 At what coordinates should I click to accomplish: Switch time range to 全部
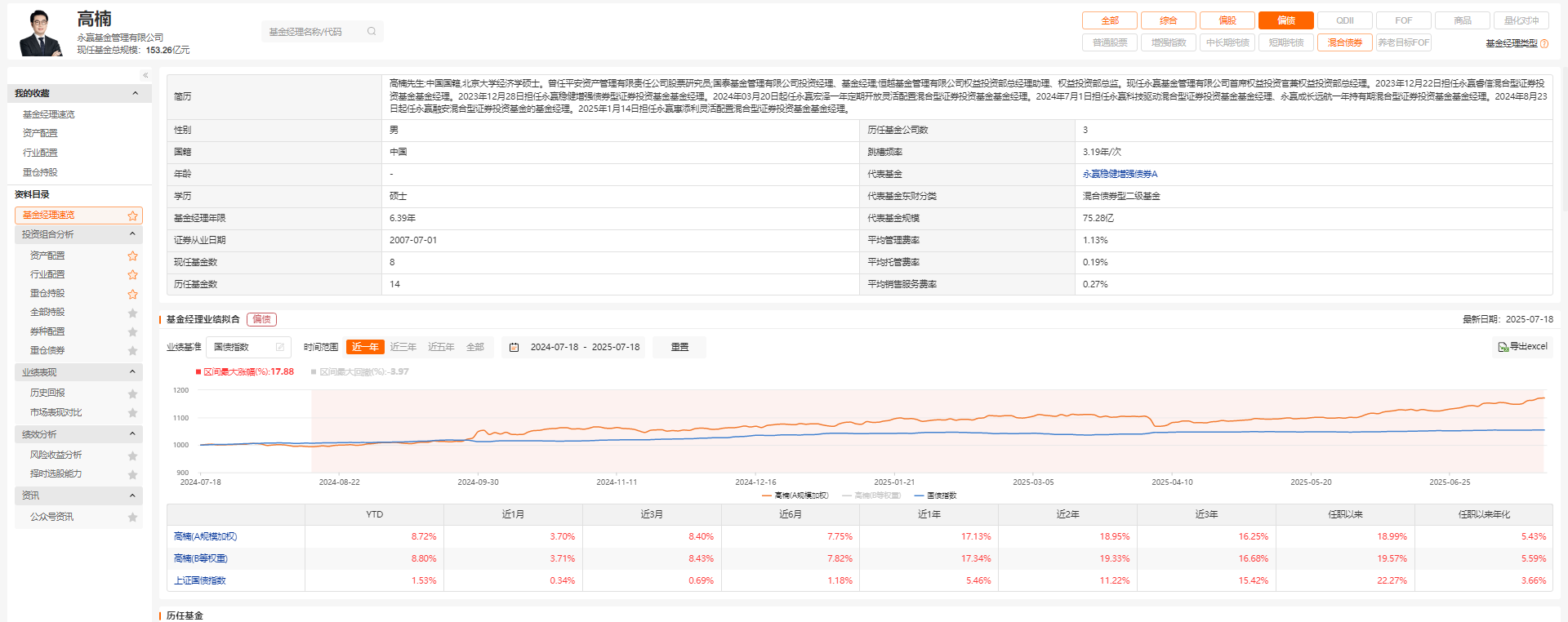(474, 347)
